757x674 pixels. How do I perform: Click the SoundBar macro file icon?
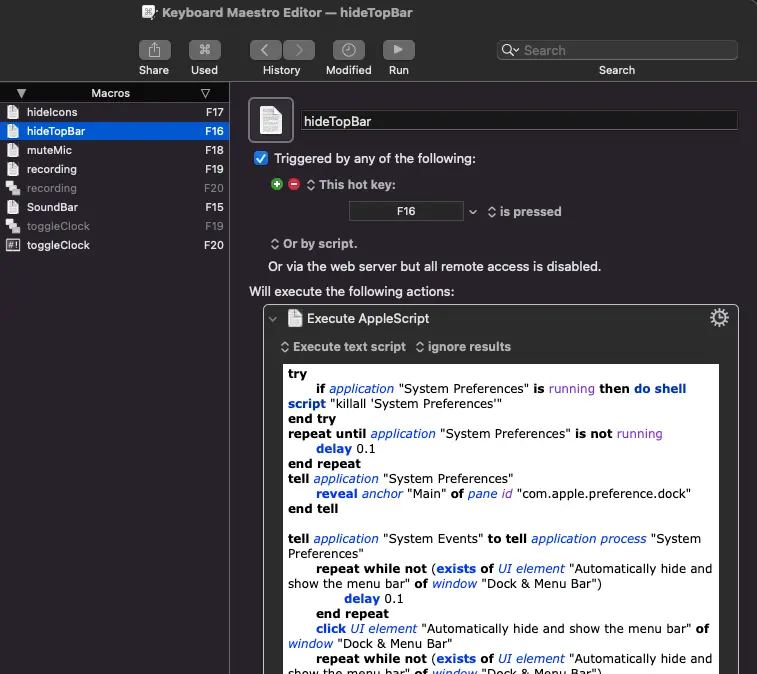tap(13, 207)
